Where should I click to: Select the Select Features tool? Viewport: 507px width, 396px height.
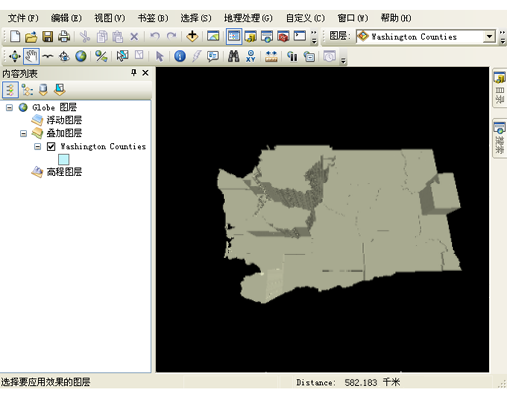coord(122,56)
